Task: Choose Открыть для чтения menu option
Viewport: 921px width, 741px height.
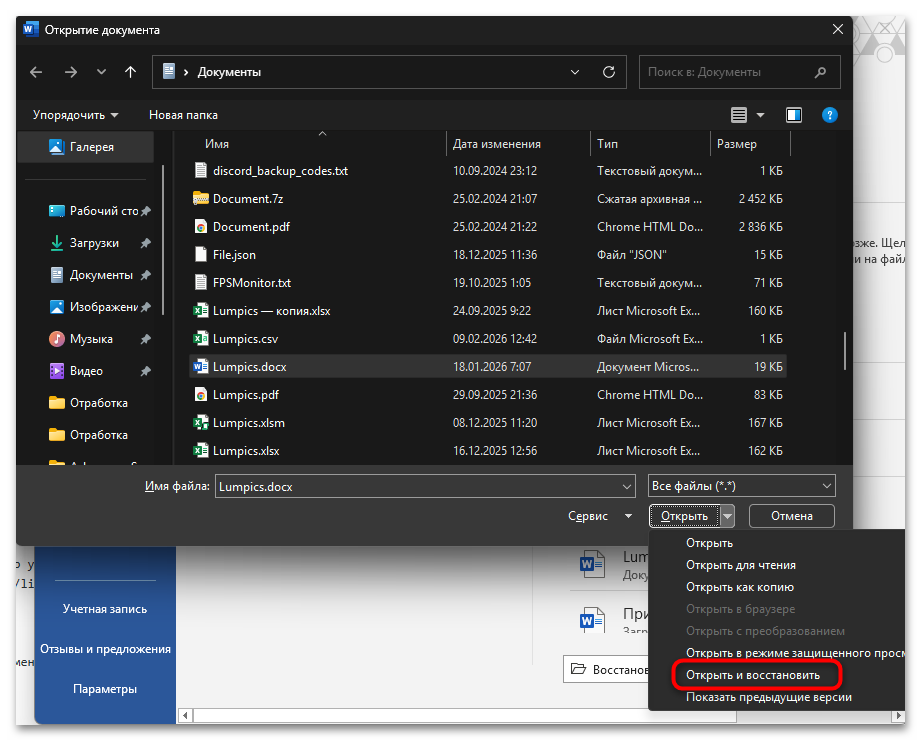Action: pos(740,565)
